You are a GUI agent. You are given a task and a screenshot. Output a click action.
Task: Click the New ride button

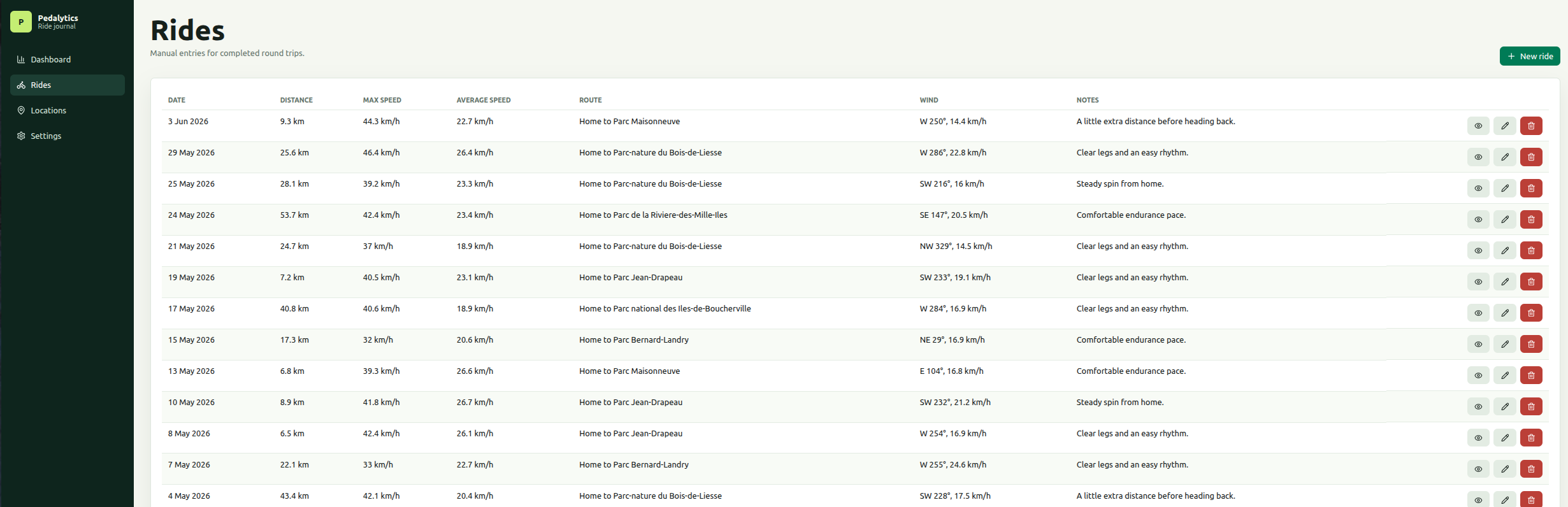click(x=1530, y=56)
